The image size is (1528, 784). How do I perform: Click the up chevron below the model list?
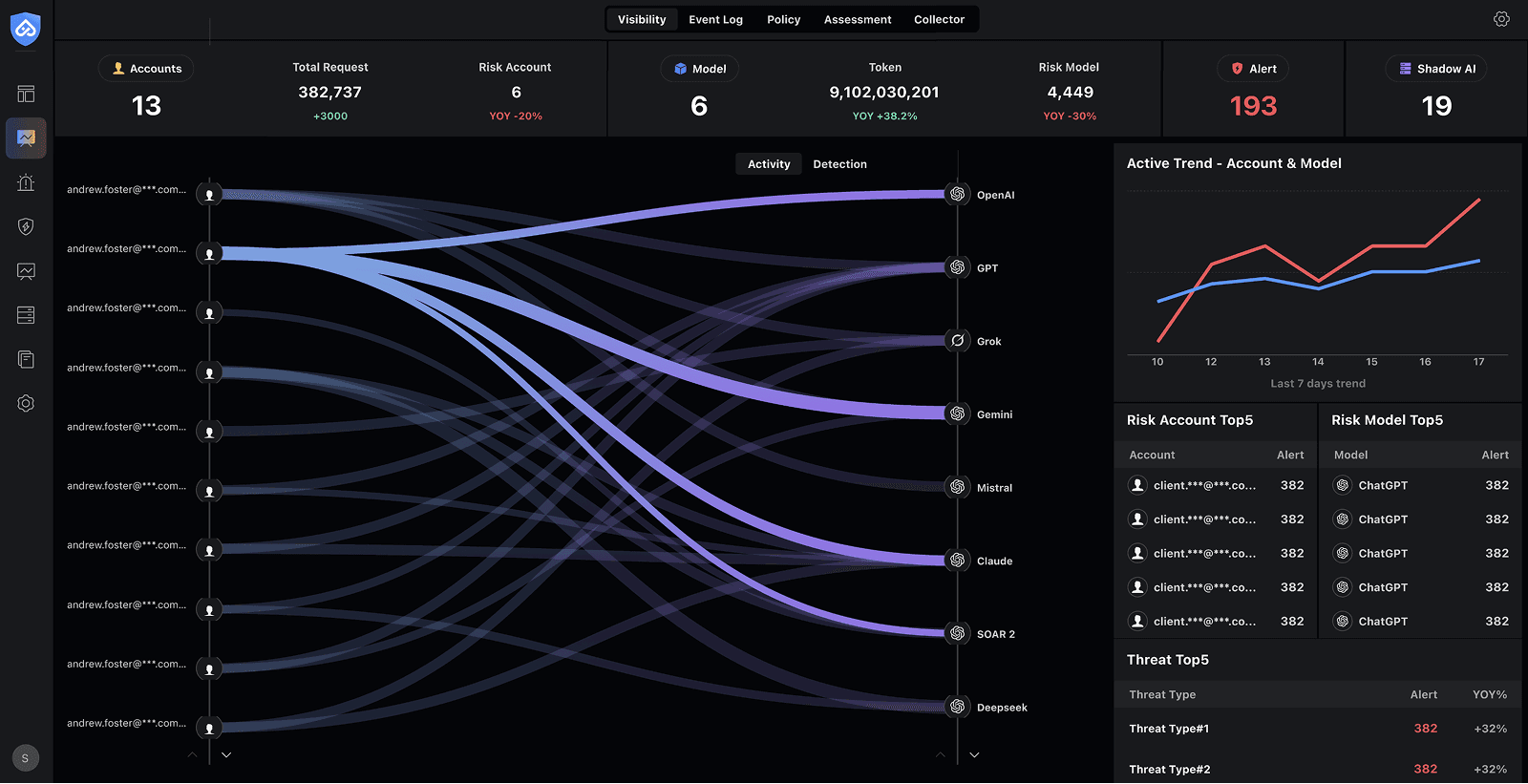coord(941,754)
